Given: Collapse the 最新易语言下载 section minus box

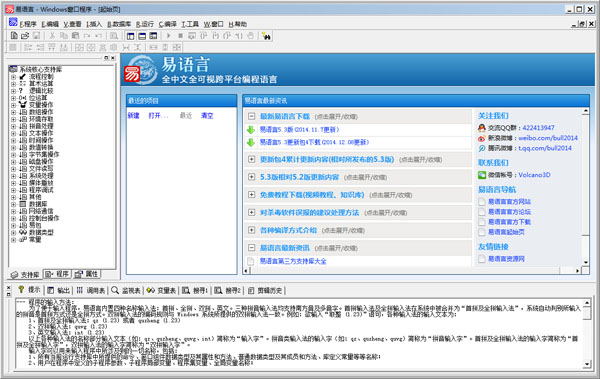Looking at the screenshot, I should coord(251,116).
